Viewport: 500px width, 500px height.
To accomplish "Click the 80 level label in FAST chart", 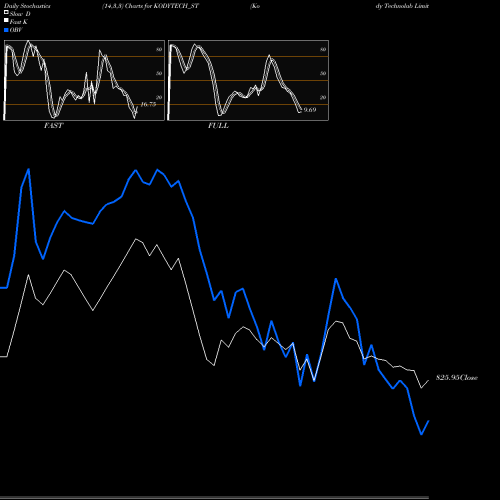I will pos(159,49).
